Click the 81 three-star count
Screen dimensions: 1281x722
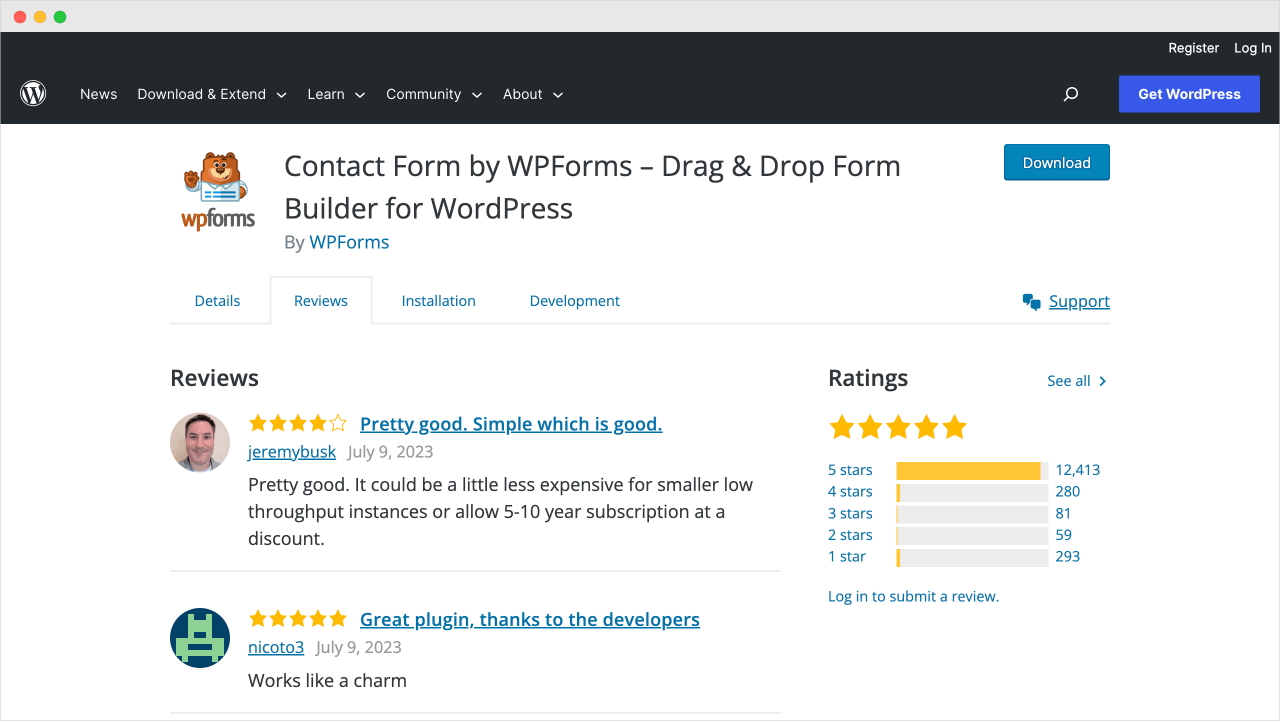tap(1063, 514)
